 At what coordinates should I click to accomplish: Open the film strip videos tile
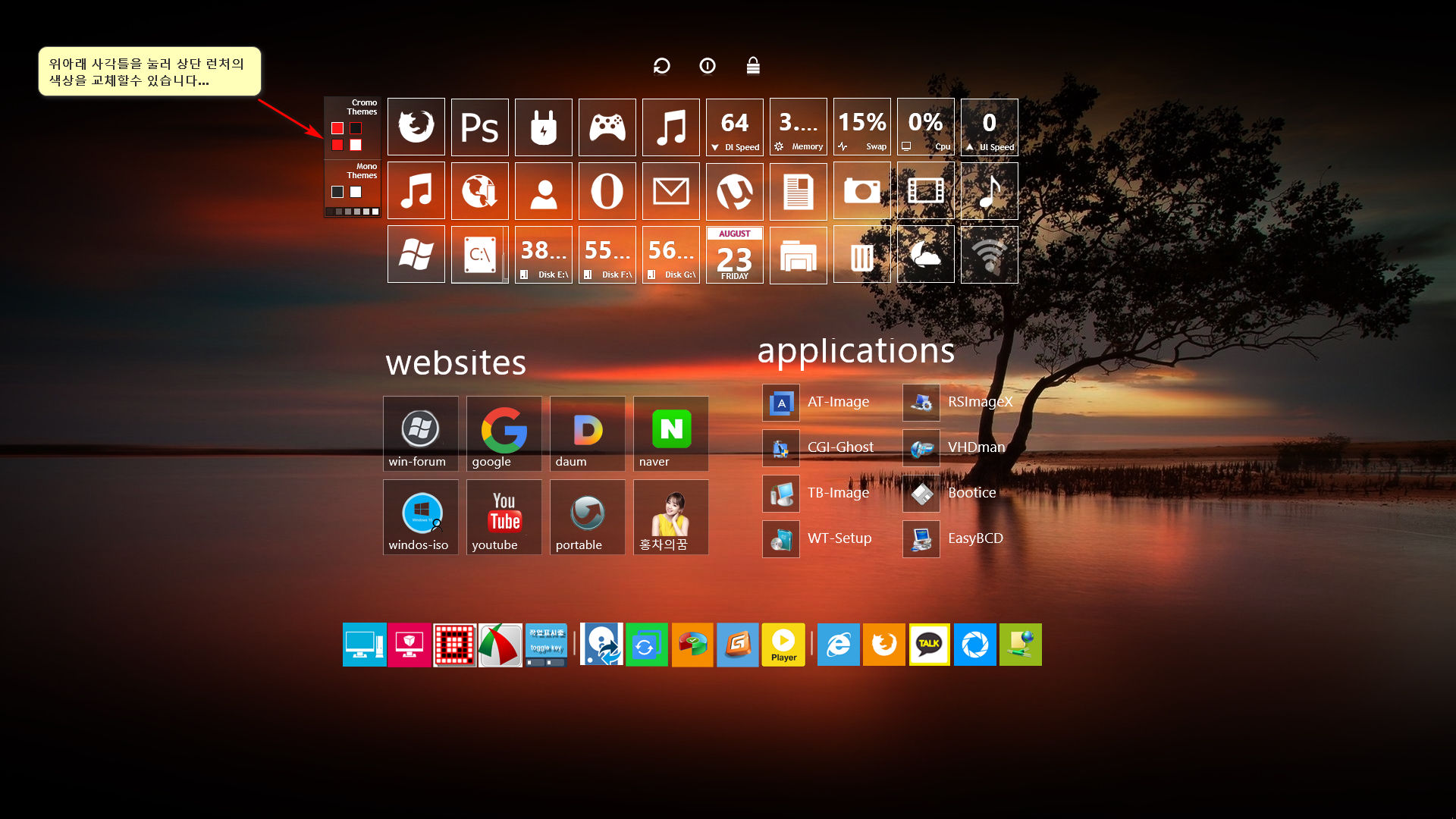click(x=926, y=191)
